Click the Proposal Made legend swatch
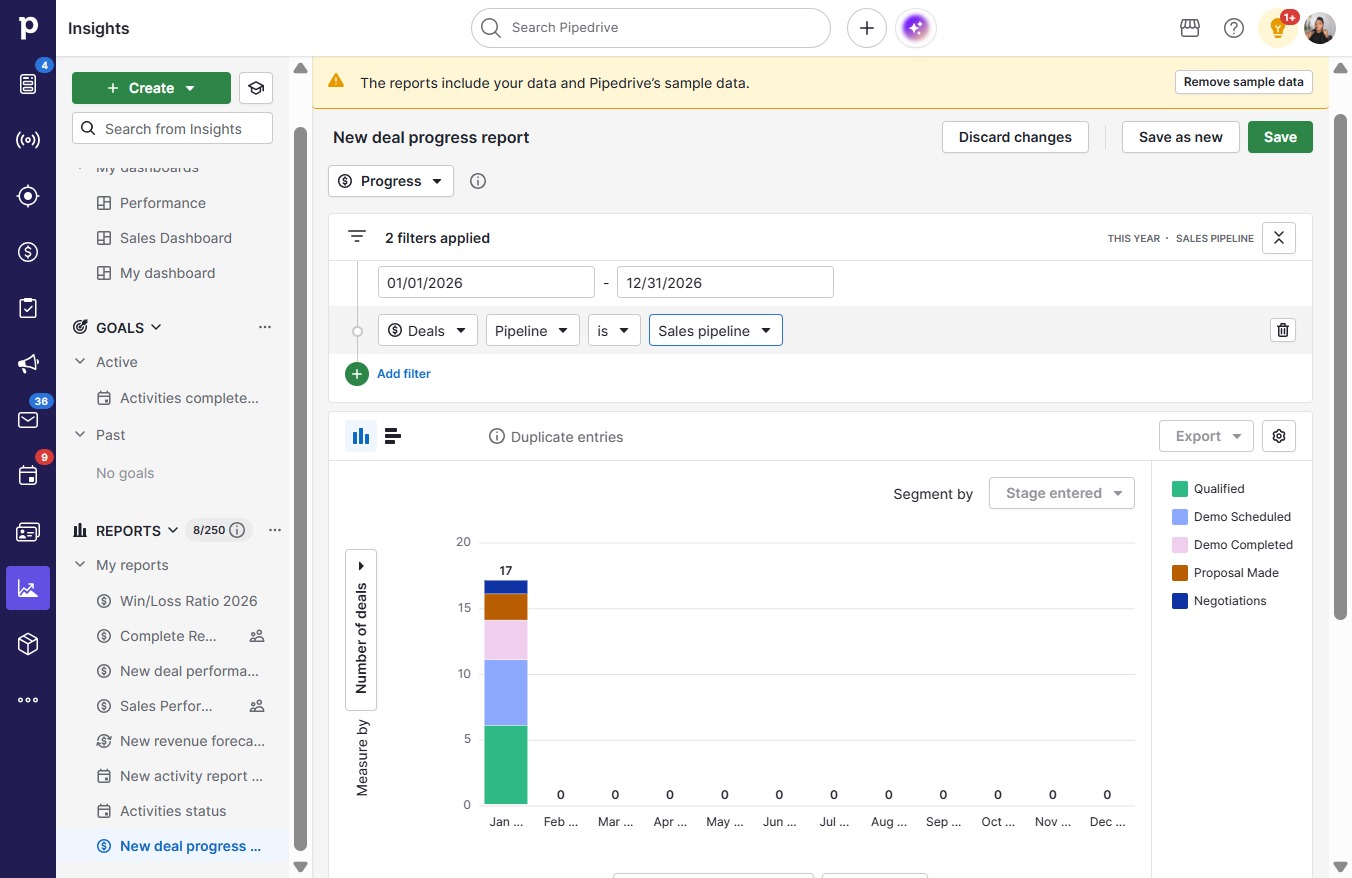This screenshot has height=878, width=1352. pyautogui.click(x=1180, y=573)
